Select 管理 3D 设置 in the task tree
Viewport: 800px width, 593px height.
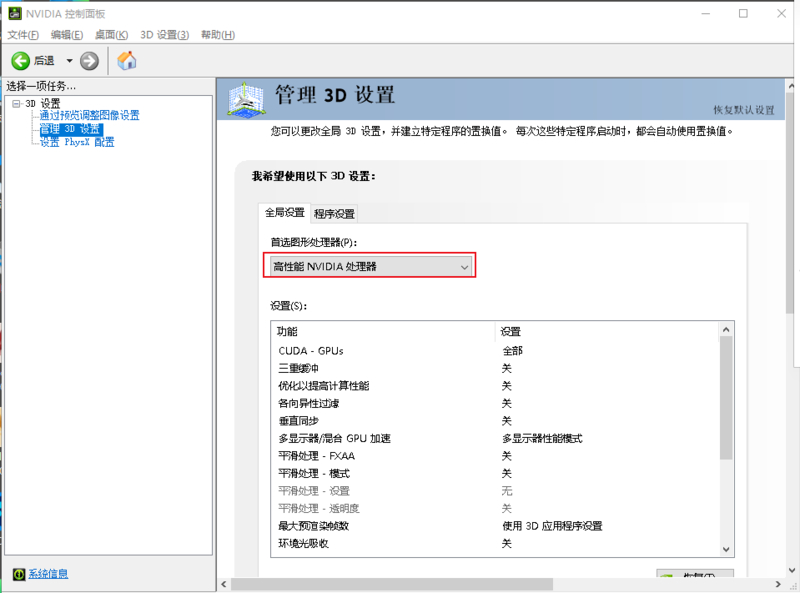pos(71,129)
